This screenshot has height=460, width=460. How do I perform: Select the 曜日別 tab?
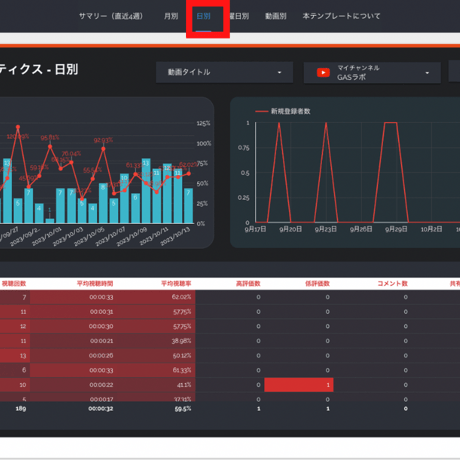coord(239,16)
